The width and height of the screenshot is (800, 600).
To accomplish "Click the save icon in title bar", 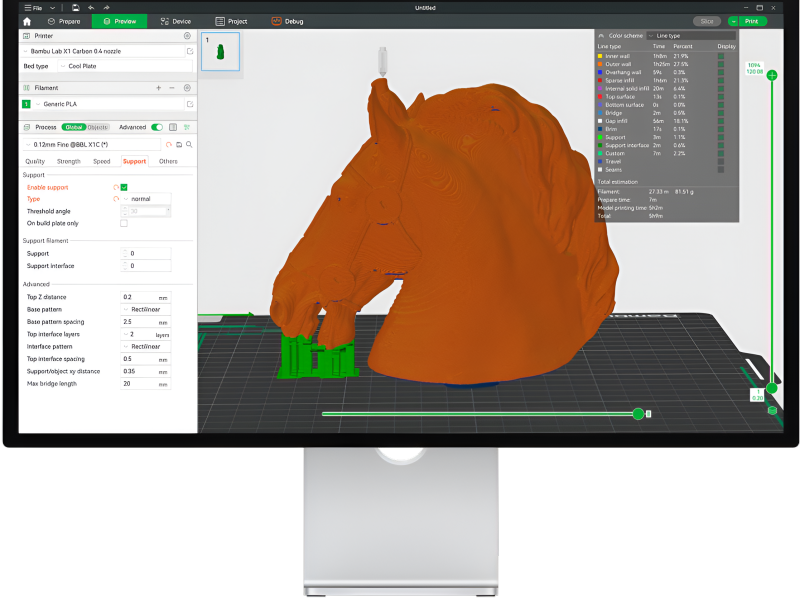I will coord(75,7).
